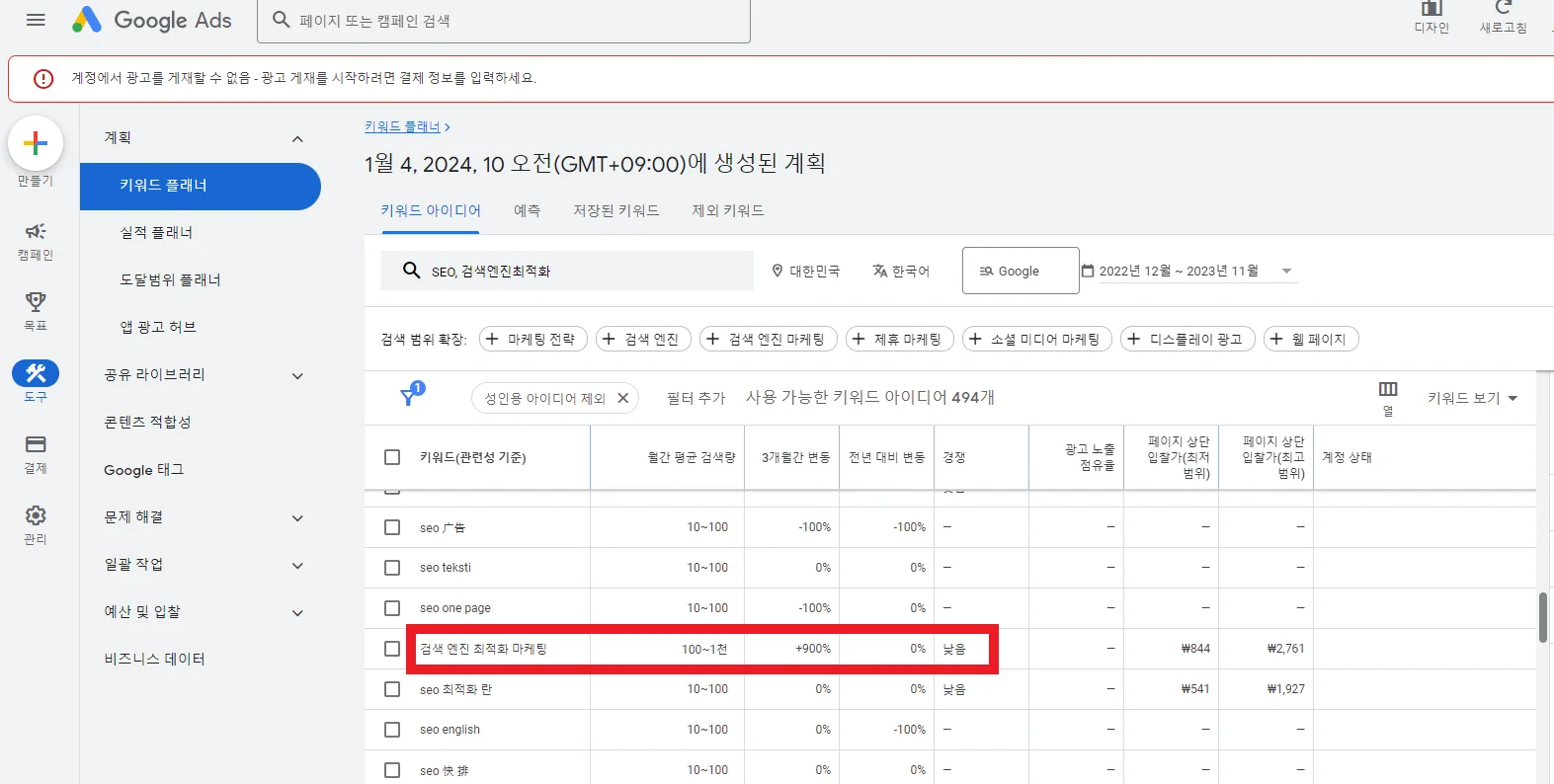Sort by 월간 평균 검색량 column header
This screenshot has height=784, width=1554.
pos(692,457)
